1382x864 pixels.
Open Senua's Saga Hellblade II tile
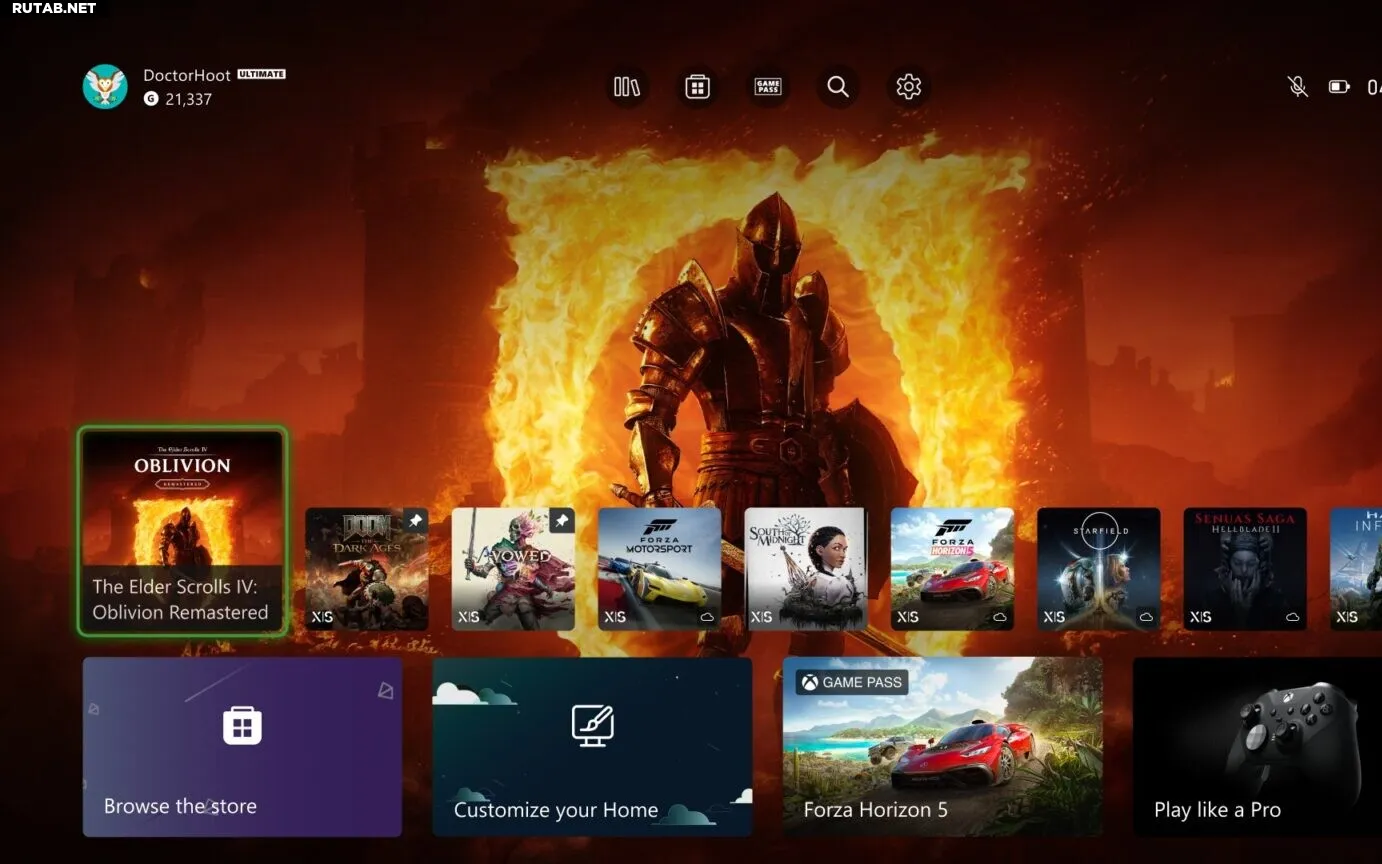(x=1245, y=569)
